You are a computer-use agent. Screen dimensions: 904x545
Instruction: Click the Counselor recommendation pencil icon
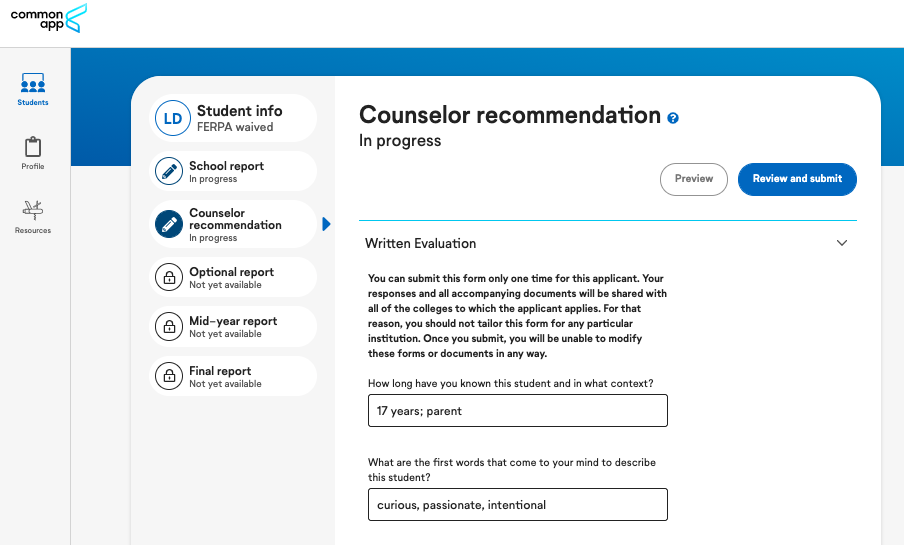169,224
